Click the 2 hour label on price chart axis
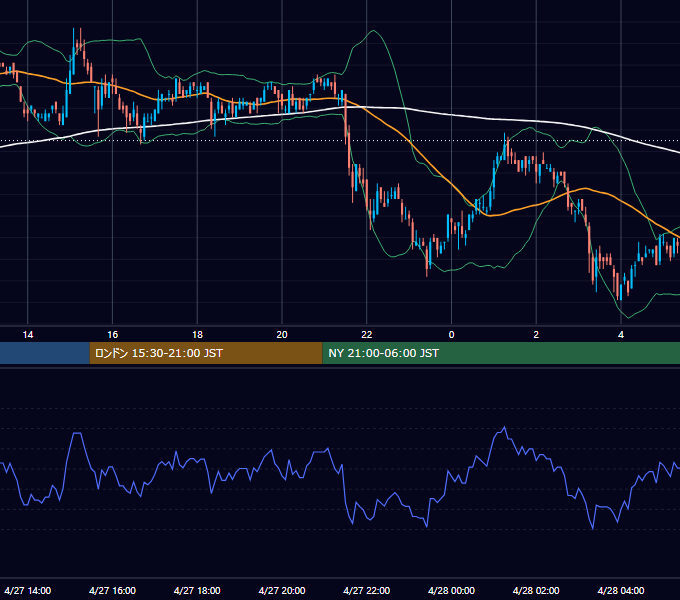The image size is (680, 600). [536, 335]
